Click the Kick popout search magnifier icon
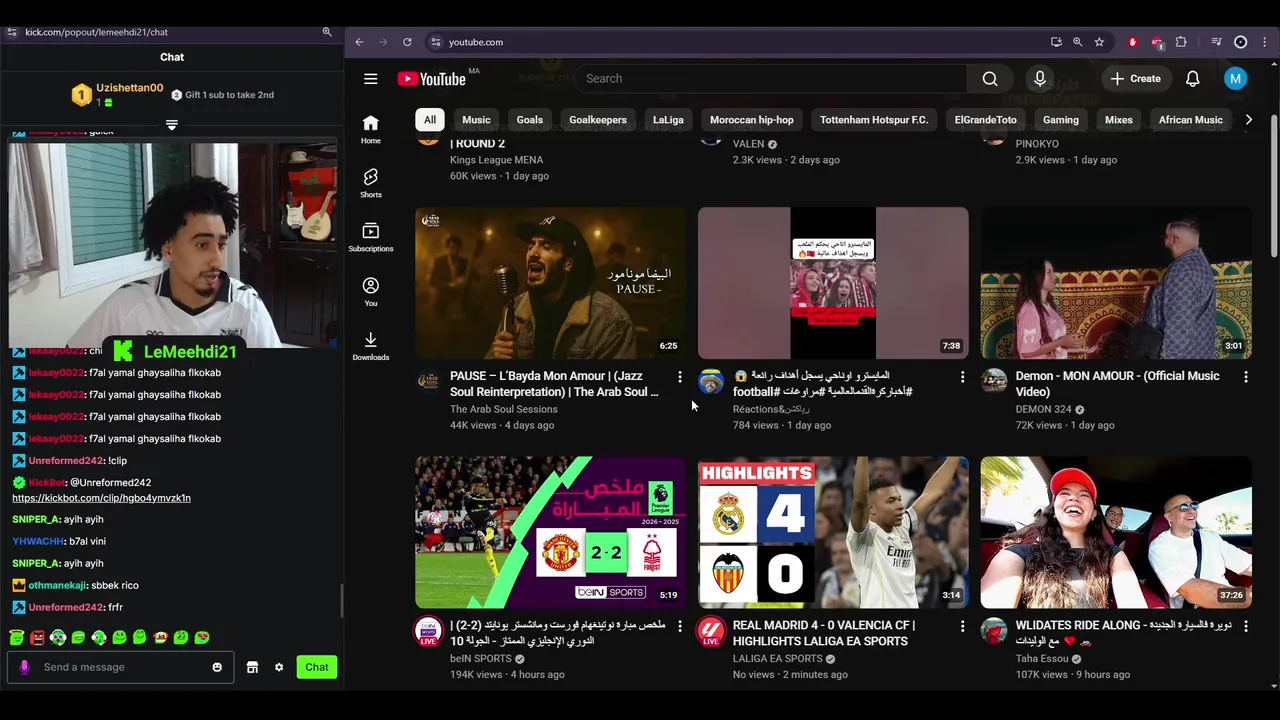Image resolution: width=1280 pixels, height=720 pixels. [327, 32]
